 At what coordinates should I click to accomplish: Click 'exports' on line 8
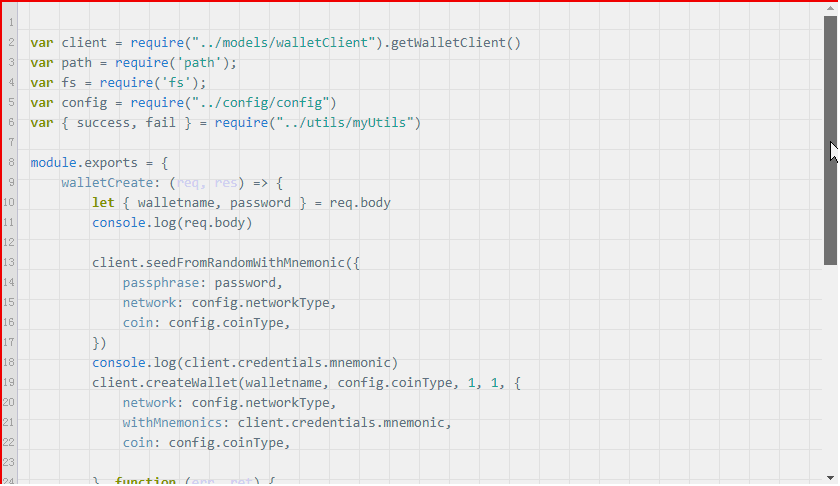click(x=111, y=163)
